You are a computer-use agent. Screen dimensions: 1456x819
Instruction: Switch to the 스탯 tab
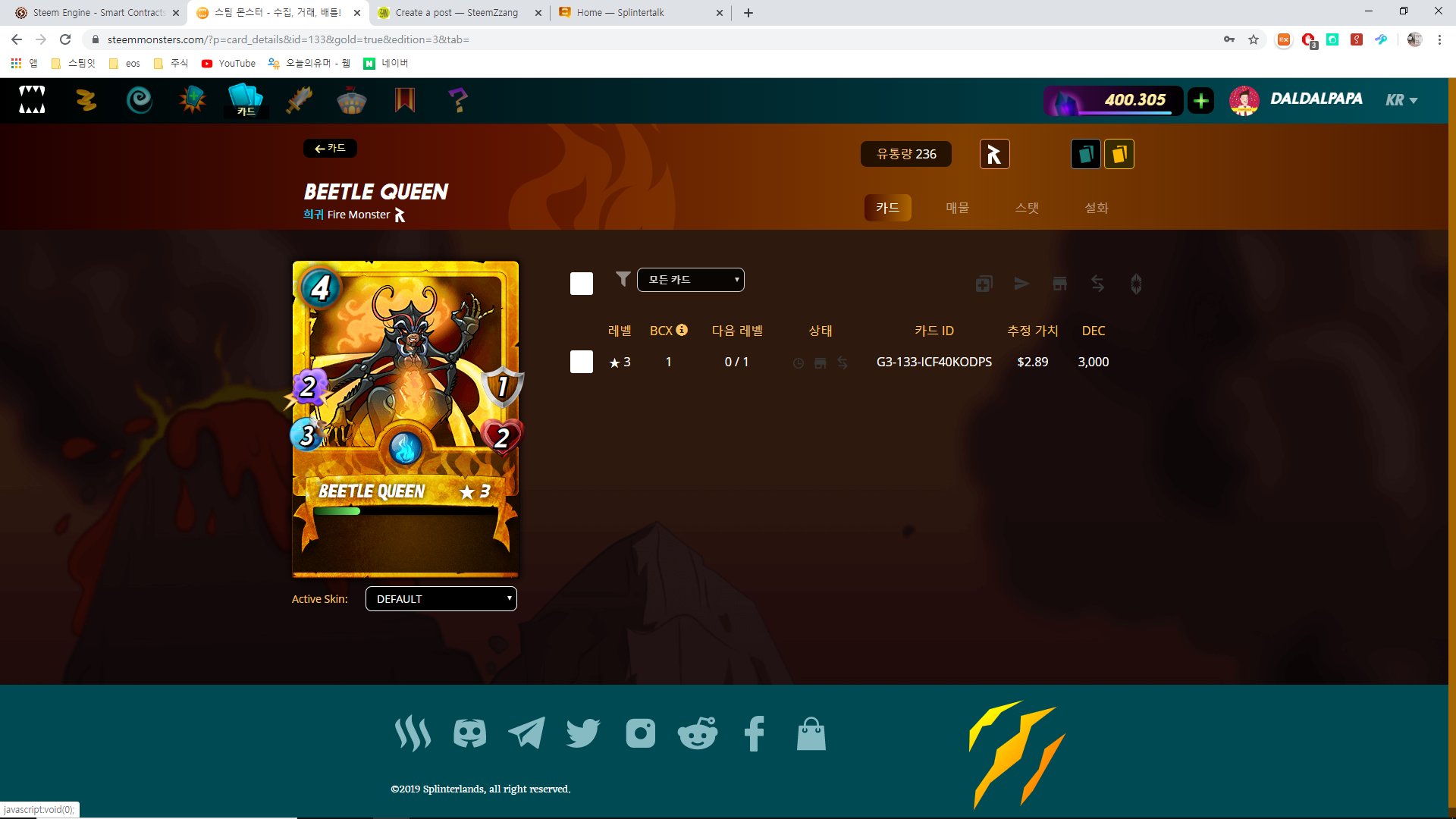pos(1028,207)
